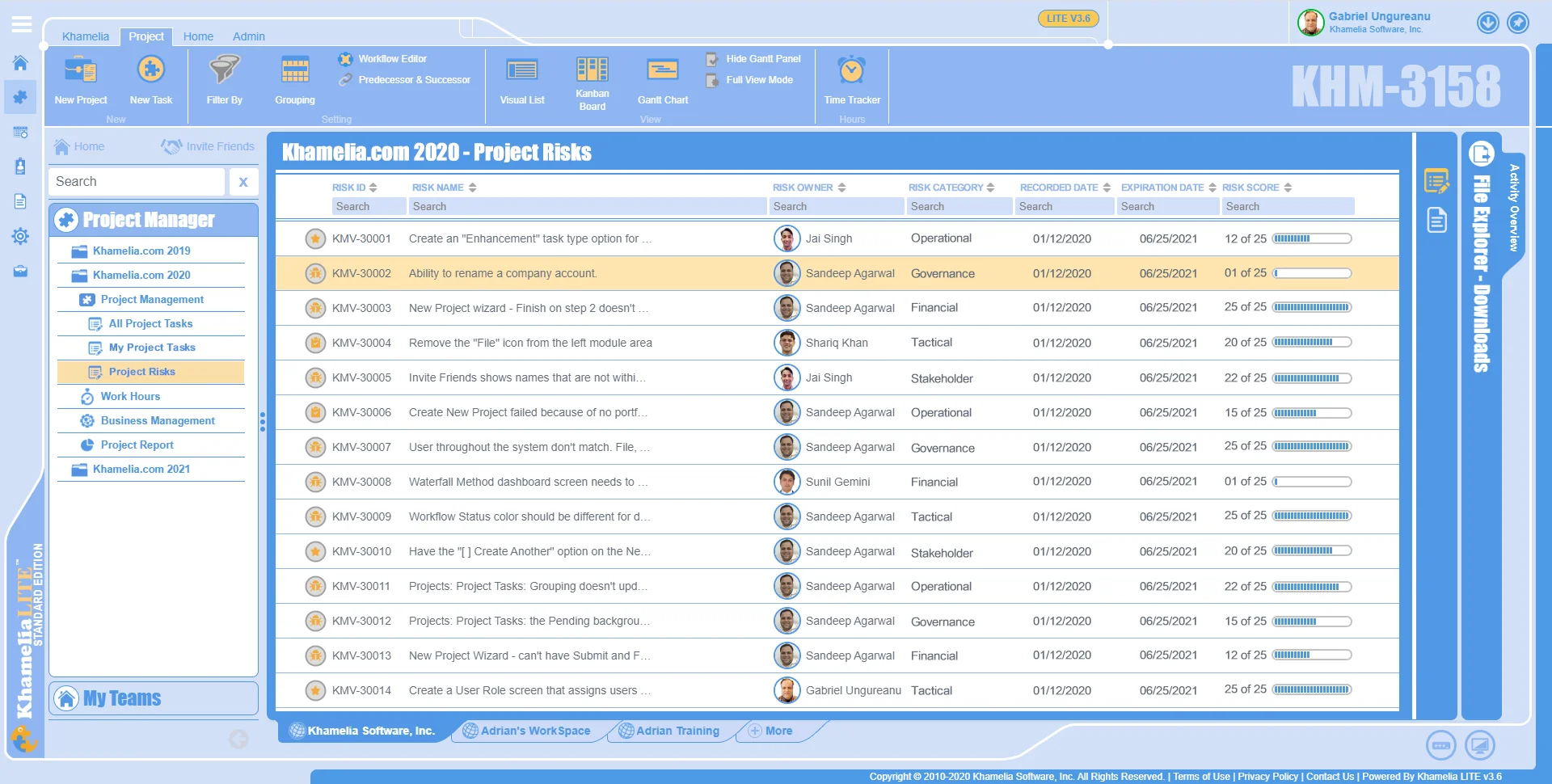Screen dimensions: 1552x784
Task: Open the Activity Overview side tab
Action: 1514,208
